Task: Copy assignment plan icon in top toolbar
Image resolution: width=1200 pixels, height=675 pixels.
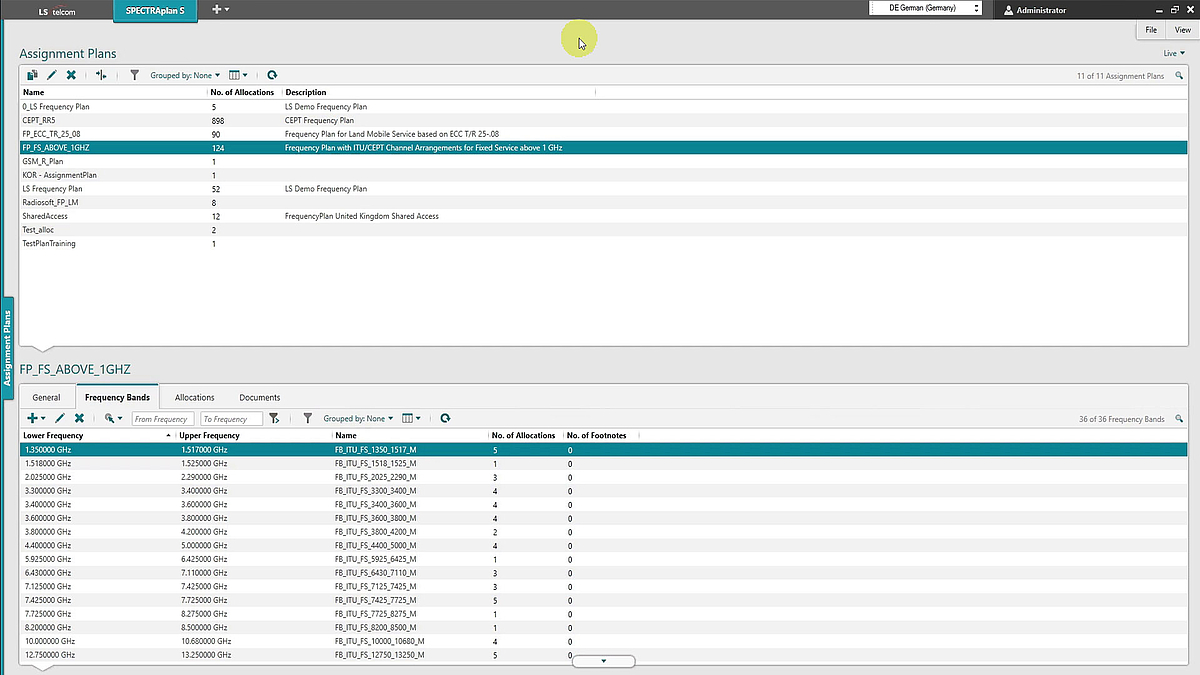Action: coord(32,75)
